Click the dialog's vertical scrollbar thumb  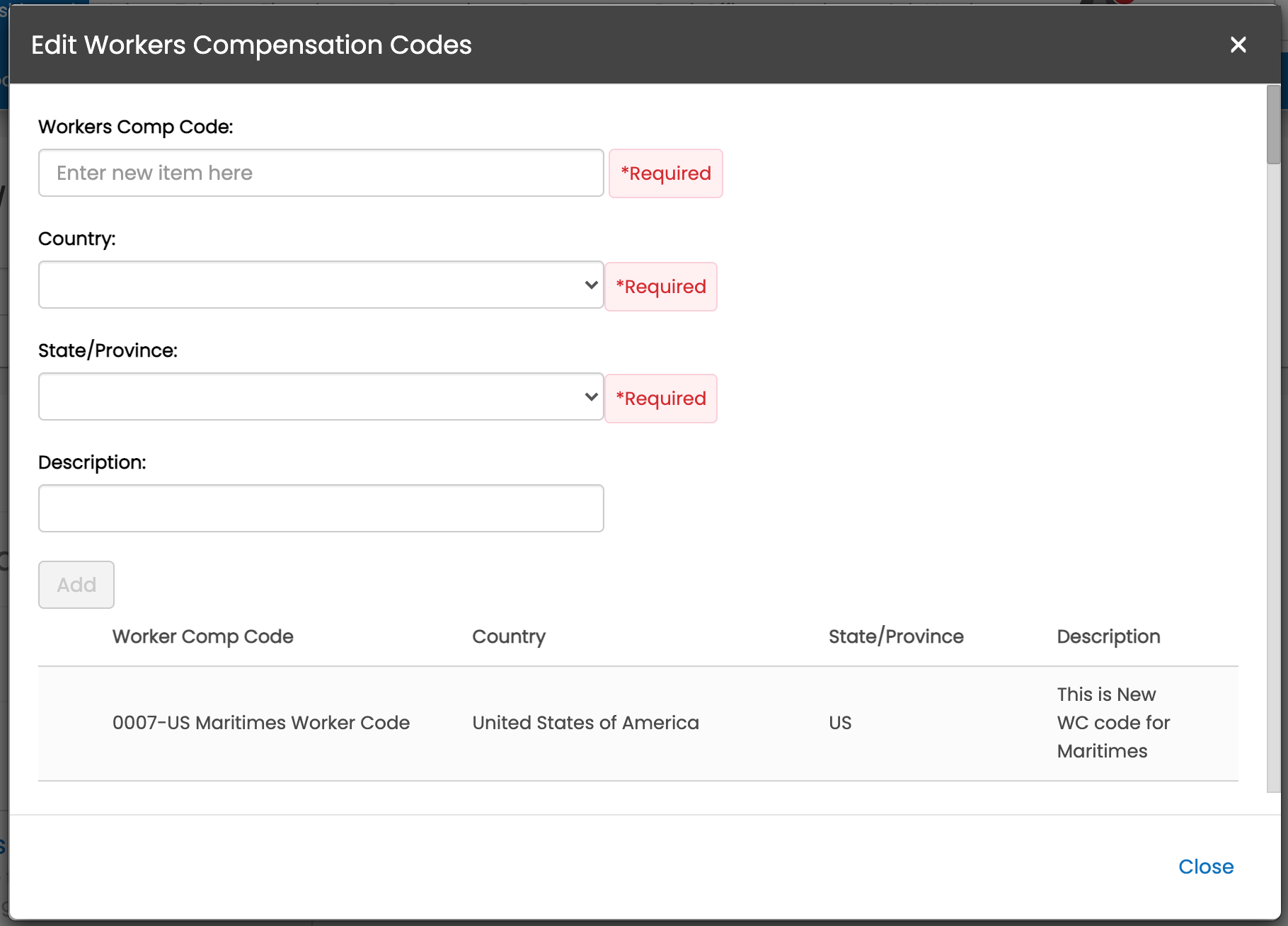(x=1273, y=125)
